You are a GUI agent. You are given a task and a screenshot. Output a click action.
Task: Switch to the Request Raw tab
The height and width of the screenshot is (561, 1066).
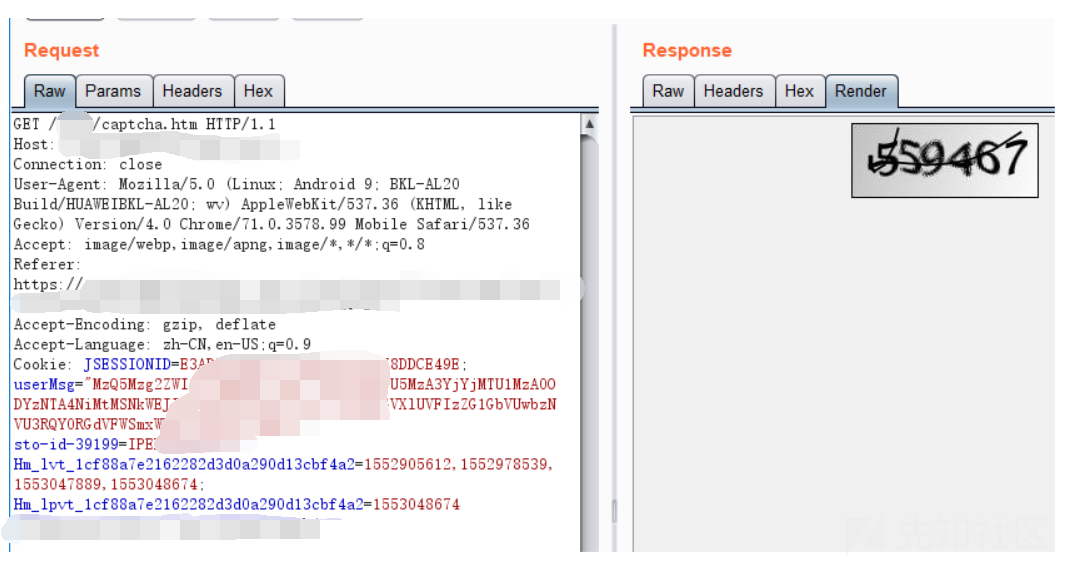coord(49,91)
